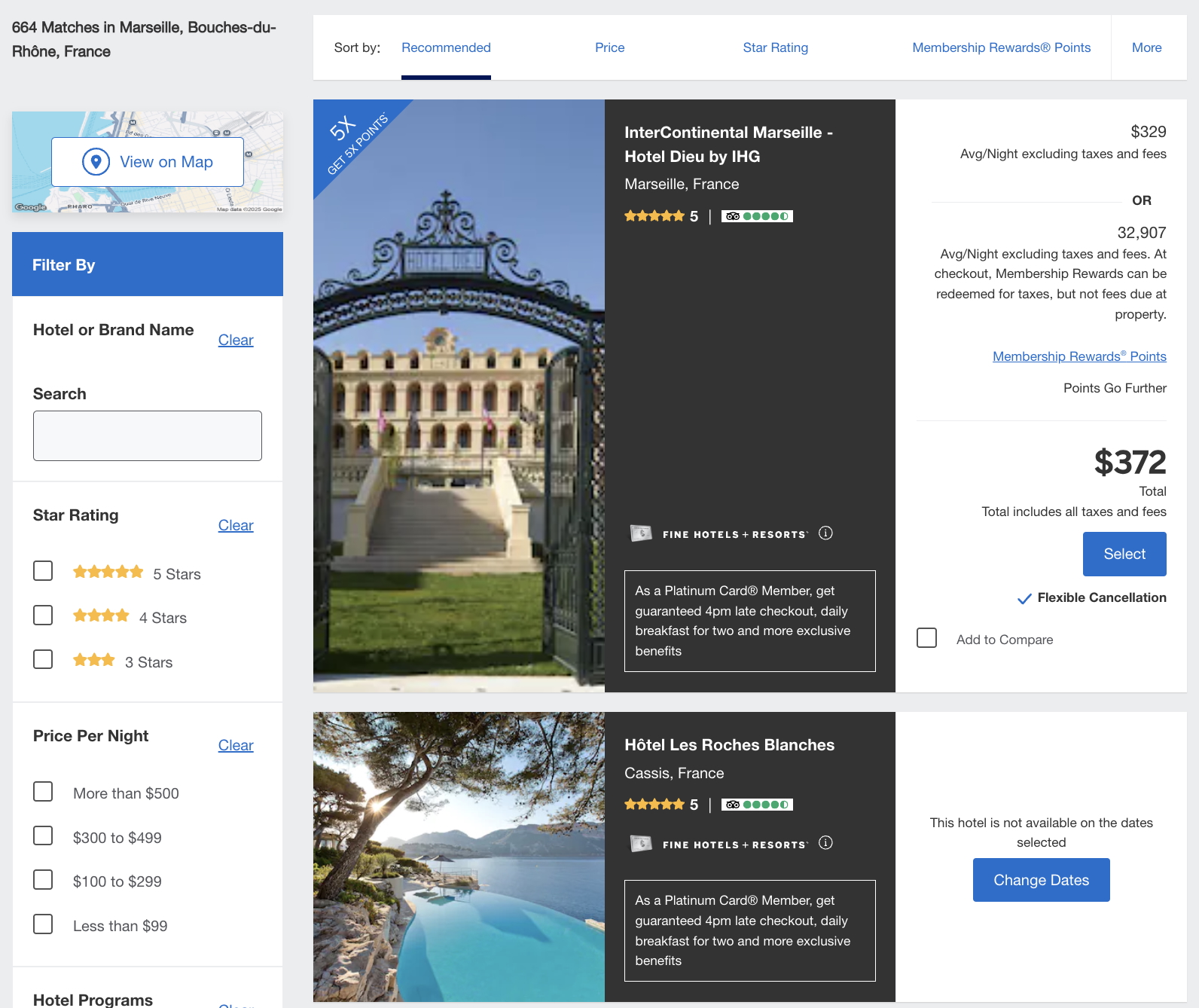Viewport: 1199px width, 1008px height.
Task: Click the map pin icon on View on Map
Action: click(96, 162)
